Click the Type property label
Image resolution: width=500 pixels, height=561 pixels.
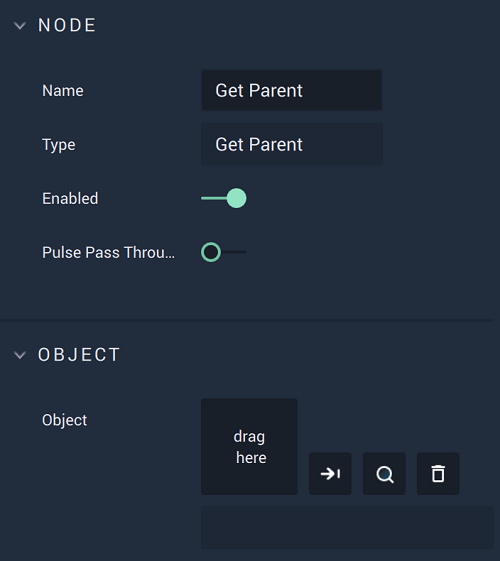click(59, 145)
